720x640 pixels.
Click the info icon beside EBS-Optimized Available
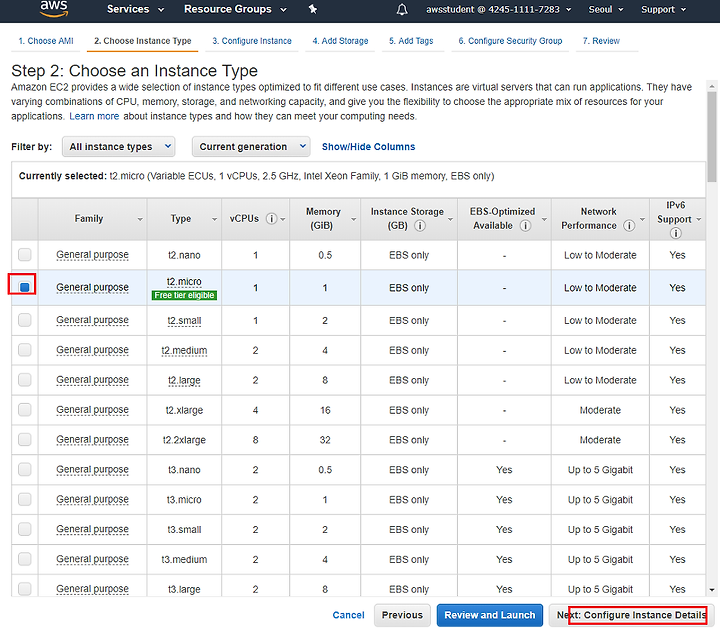tap(525, 226)
